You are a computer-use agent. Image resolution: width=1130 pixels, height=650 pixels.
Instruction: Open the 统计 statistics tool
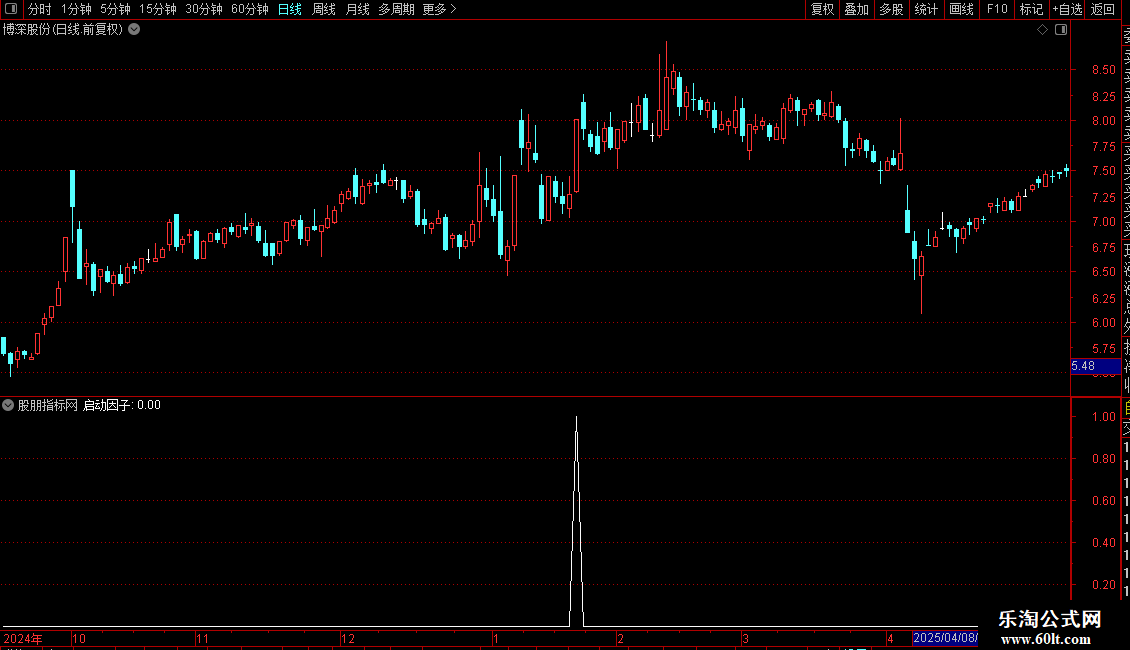click(926, 9)
